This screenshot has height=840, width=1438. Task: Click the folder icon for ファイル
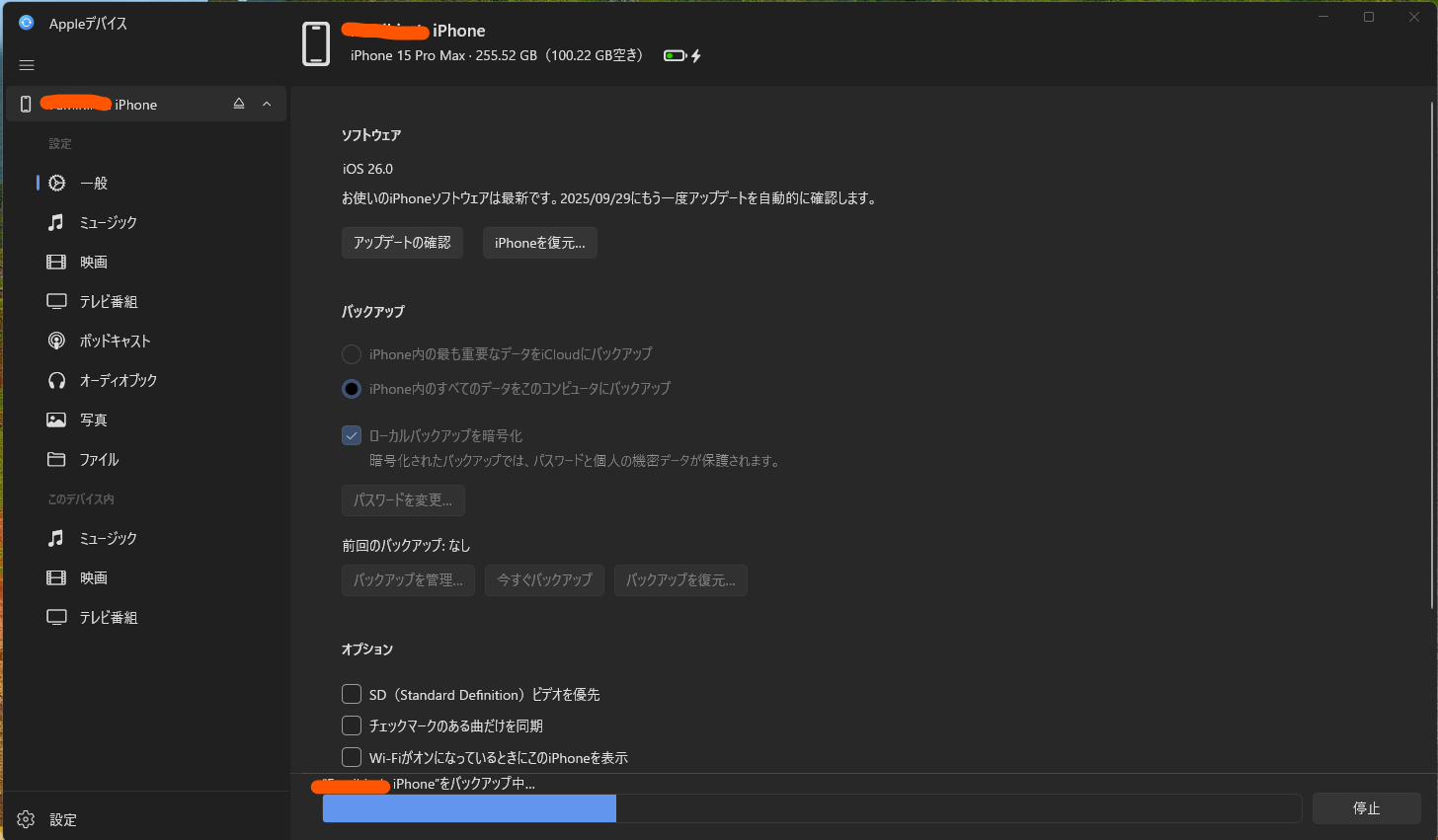(56, 459)
